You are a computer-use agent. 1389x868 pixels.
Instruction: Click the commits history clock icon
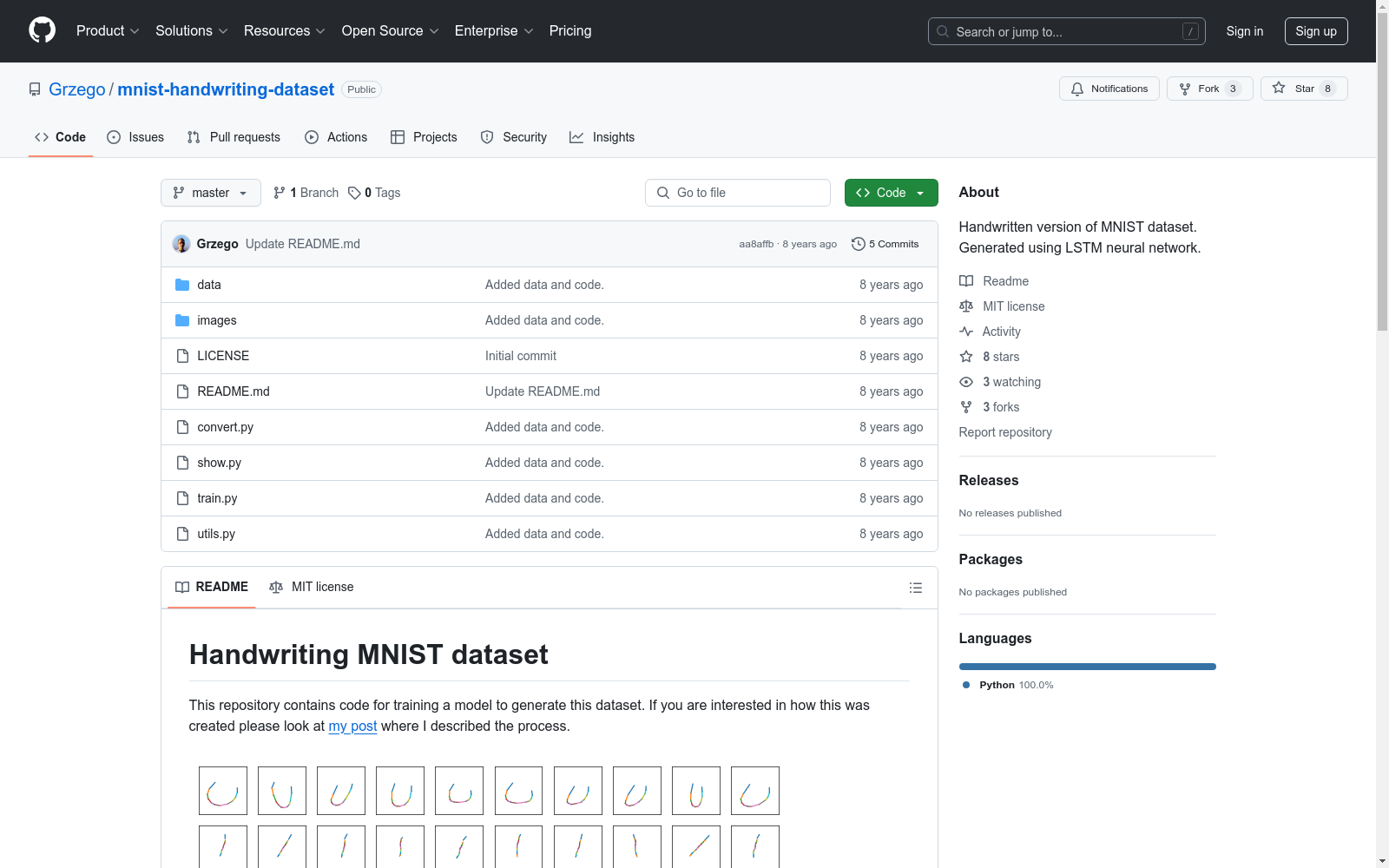tap(859, 244)
